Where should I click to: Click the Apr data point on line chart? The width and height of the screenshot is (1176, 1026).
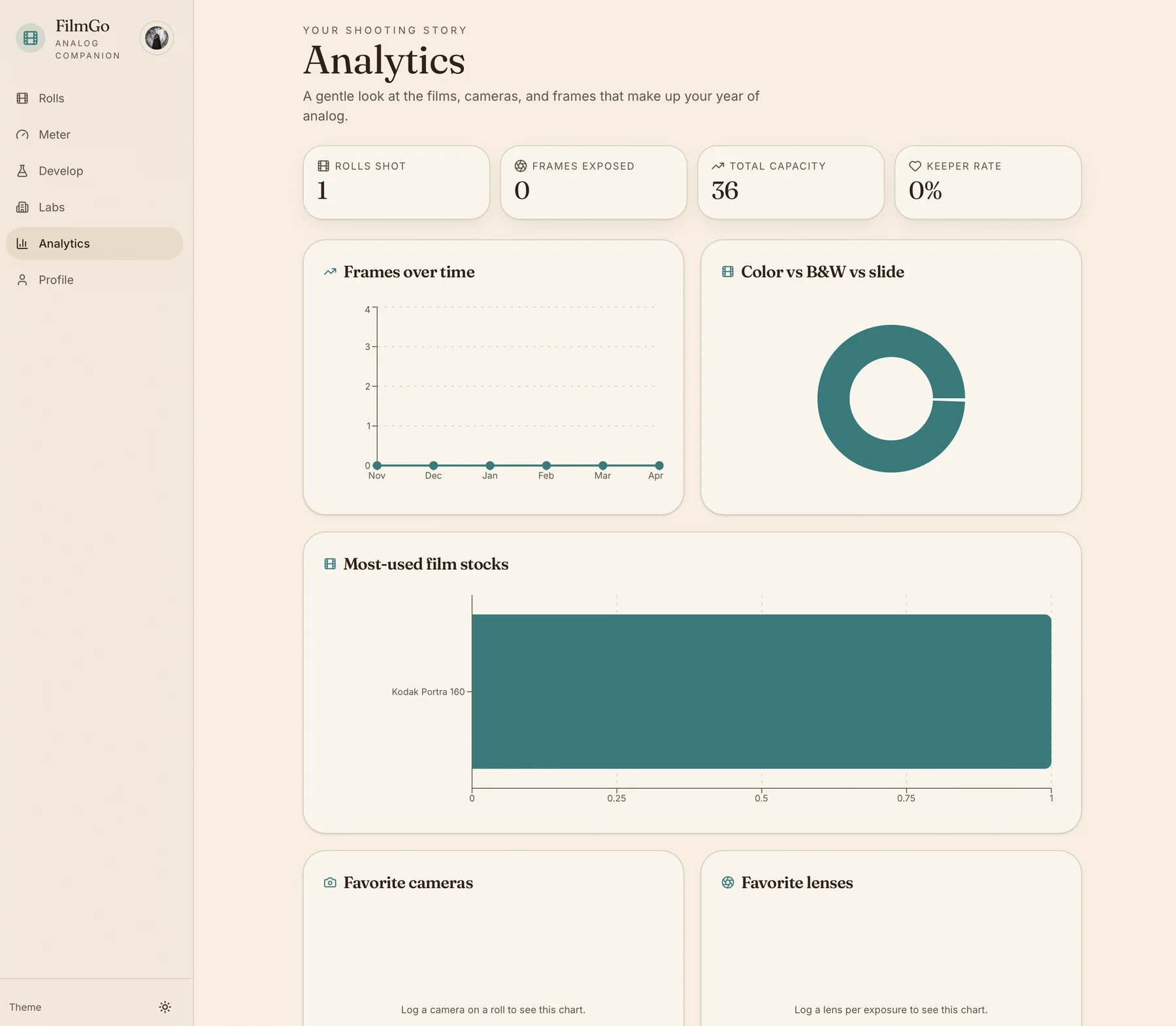tap(659, 465)
